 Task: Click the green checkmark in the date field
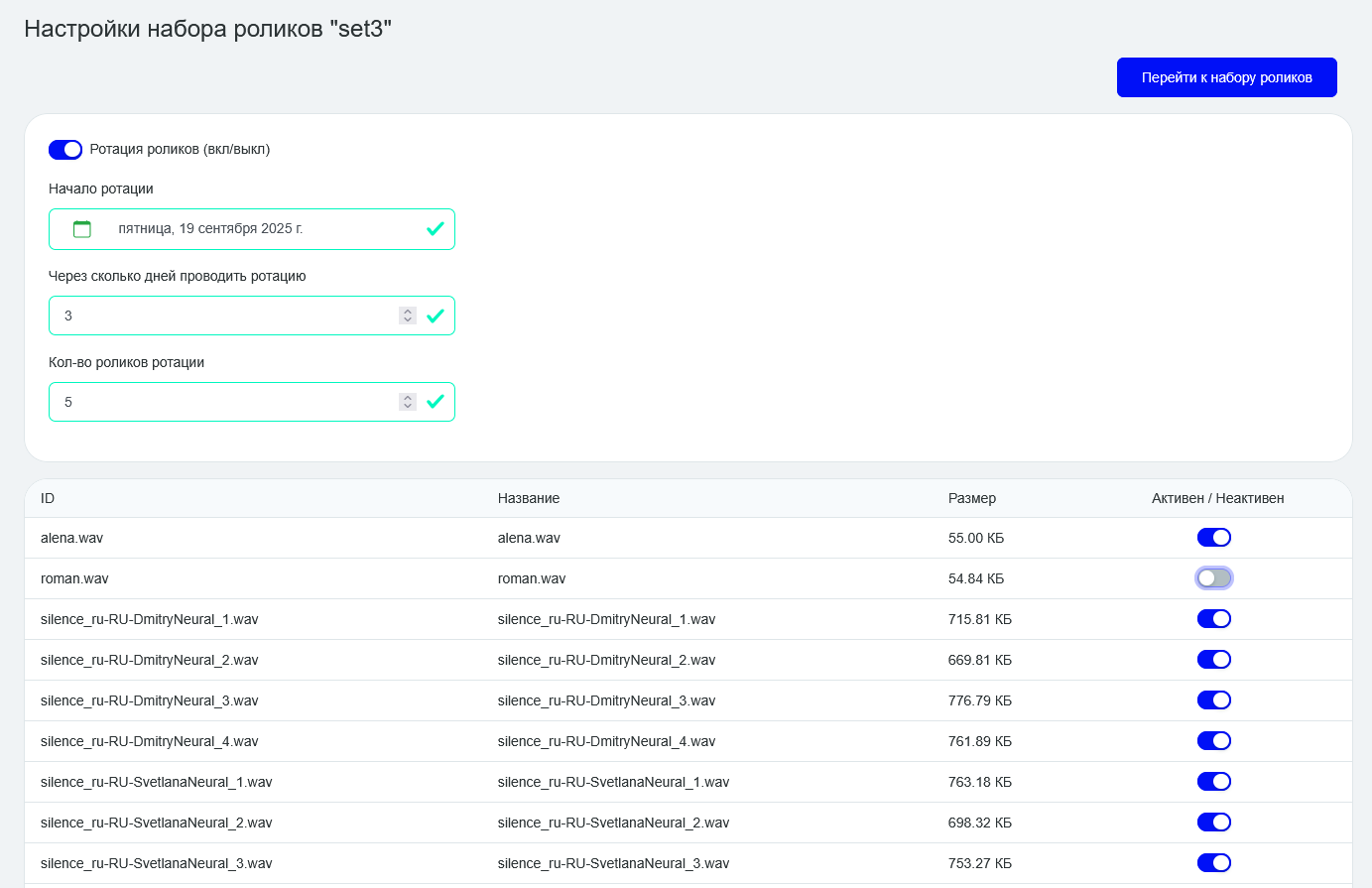click(435, 229)
